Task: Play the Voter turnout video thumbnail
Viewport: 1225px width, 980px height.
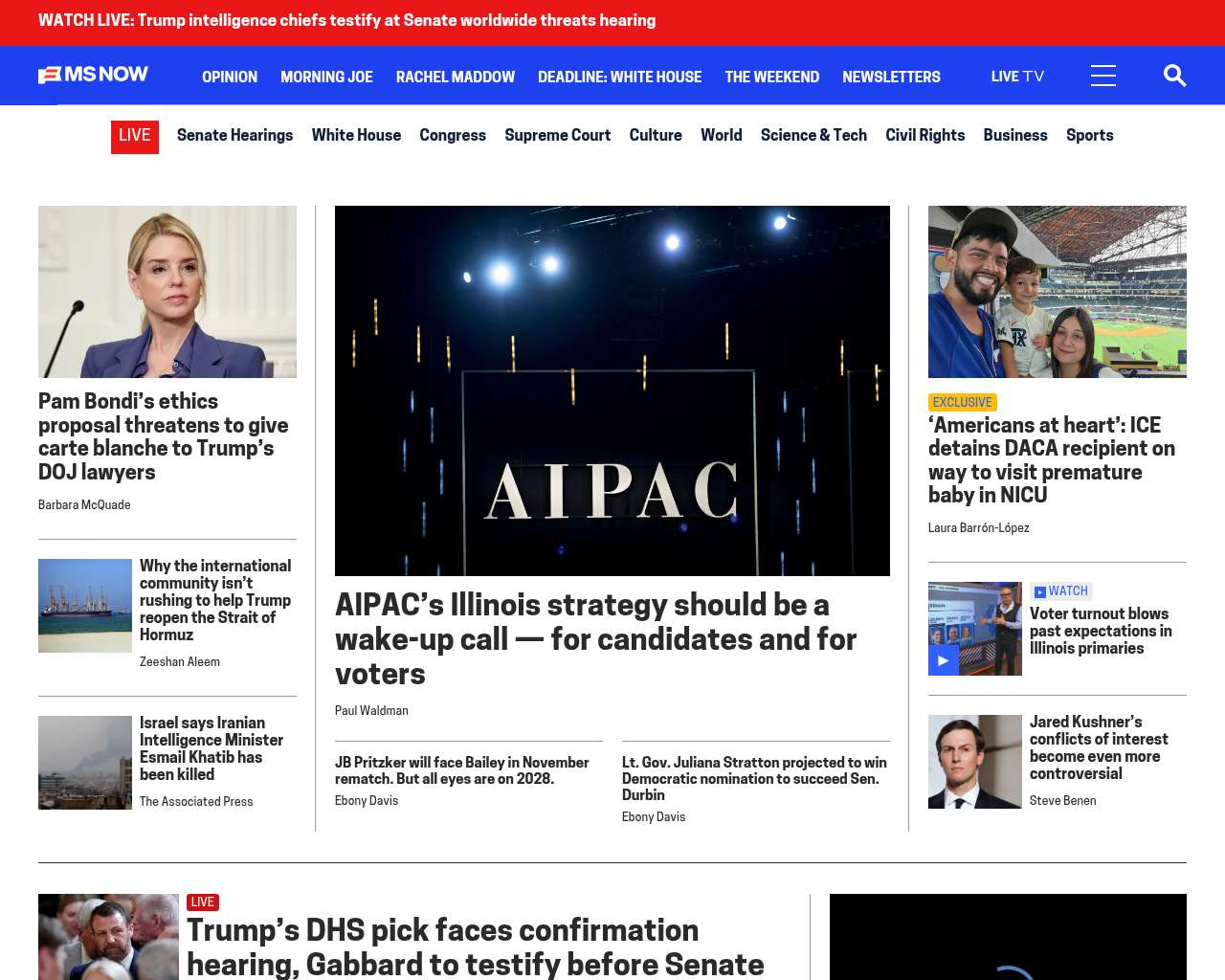Action: tap(974, 629)
